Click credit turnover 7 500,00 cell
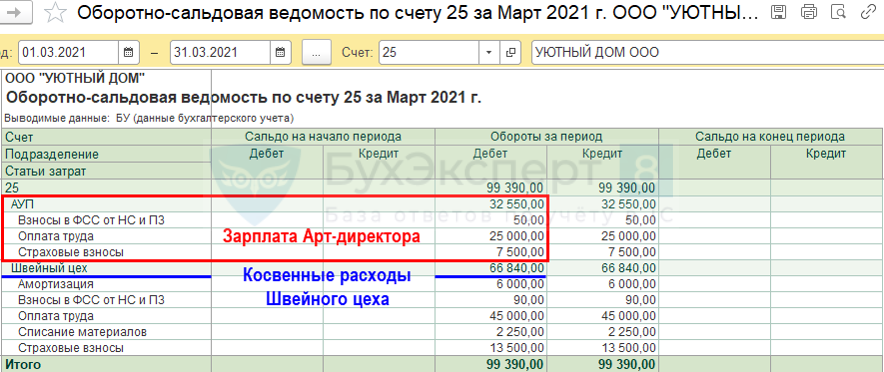884x372 pixels. click(x=602, y=252)
